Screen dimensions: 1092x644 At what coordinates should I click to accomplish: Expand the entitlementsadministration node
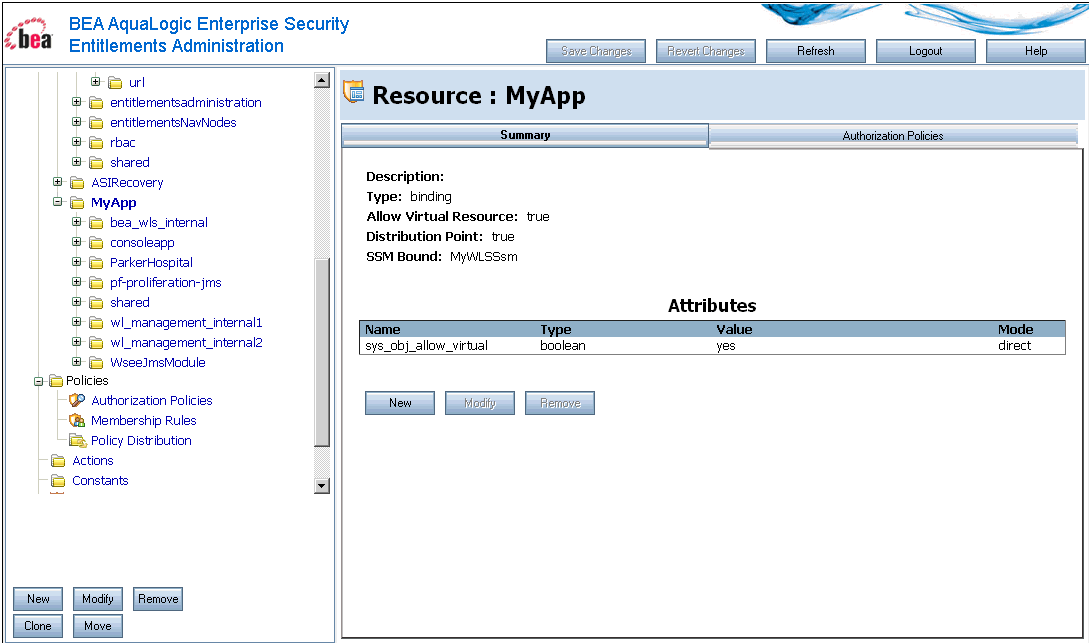point(77,102)
